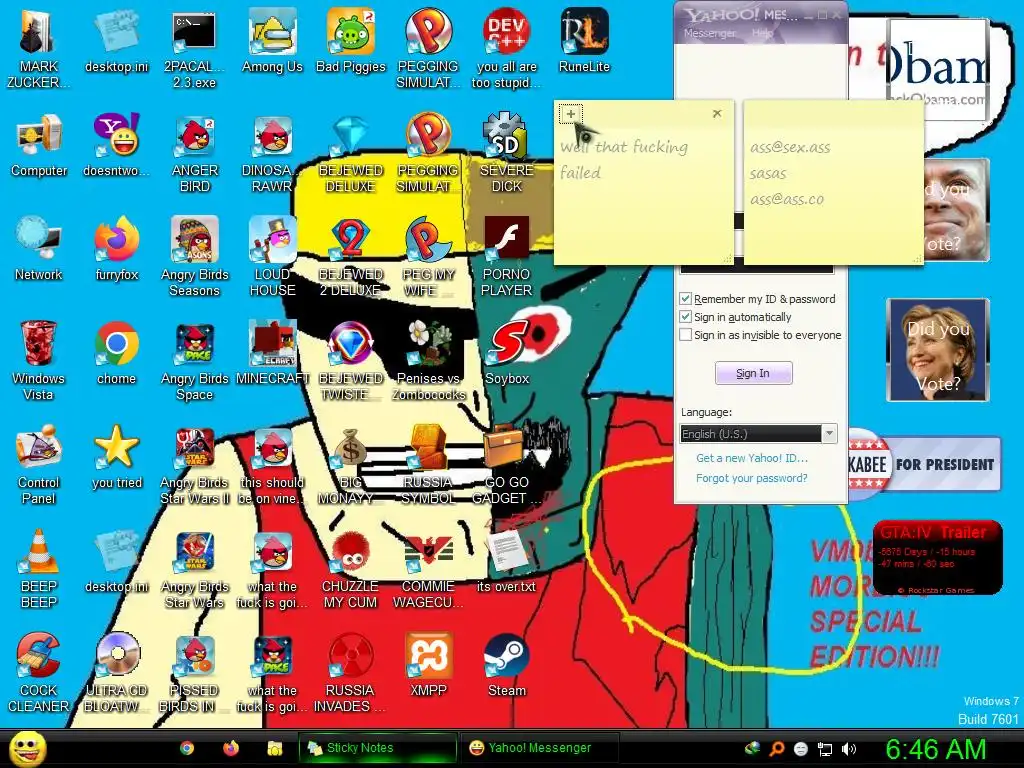The width and height of the screenshot is (1024, 768).
Task: Add new sticky note with plus button
Action: pyautogui.click(x=571, y=114)
